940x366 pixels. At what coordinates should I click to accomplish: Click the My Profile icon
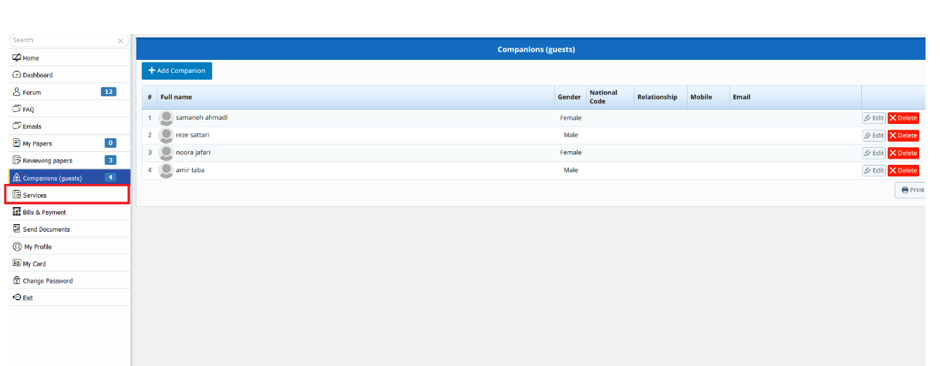point(17,246)
